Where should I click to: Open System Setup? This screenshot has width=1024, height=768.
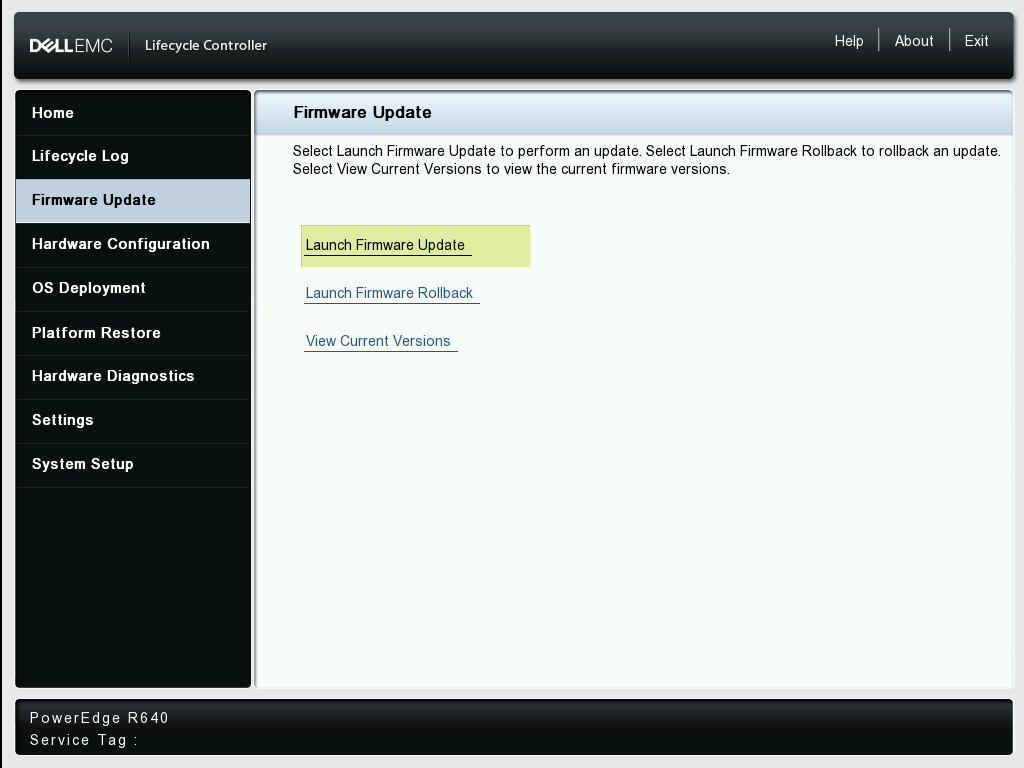pos(84,464)
